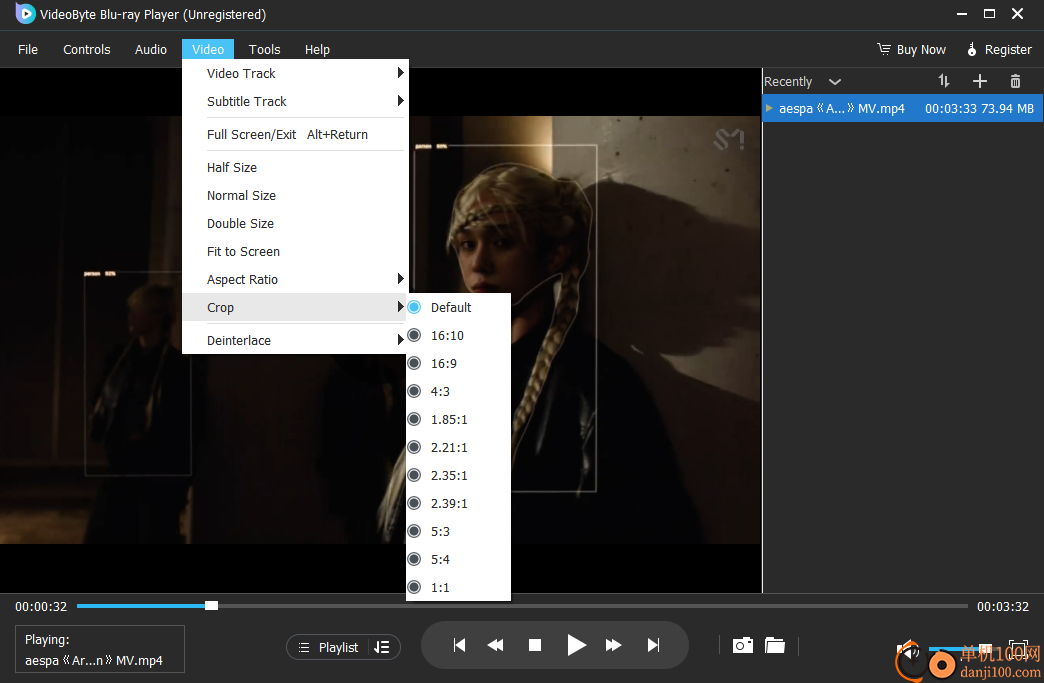The width and height of the screenshot is (1044, 683).
Task: Mute the audio with the speaker icon
Action: (x=908, y=648)
